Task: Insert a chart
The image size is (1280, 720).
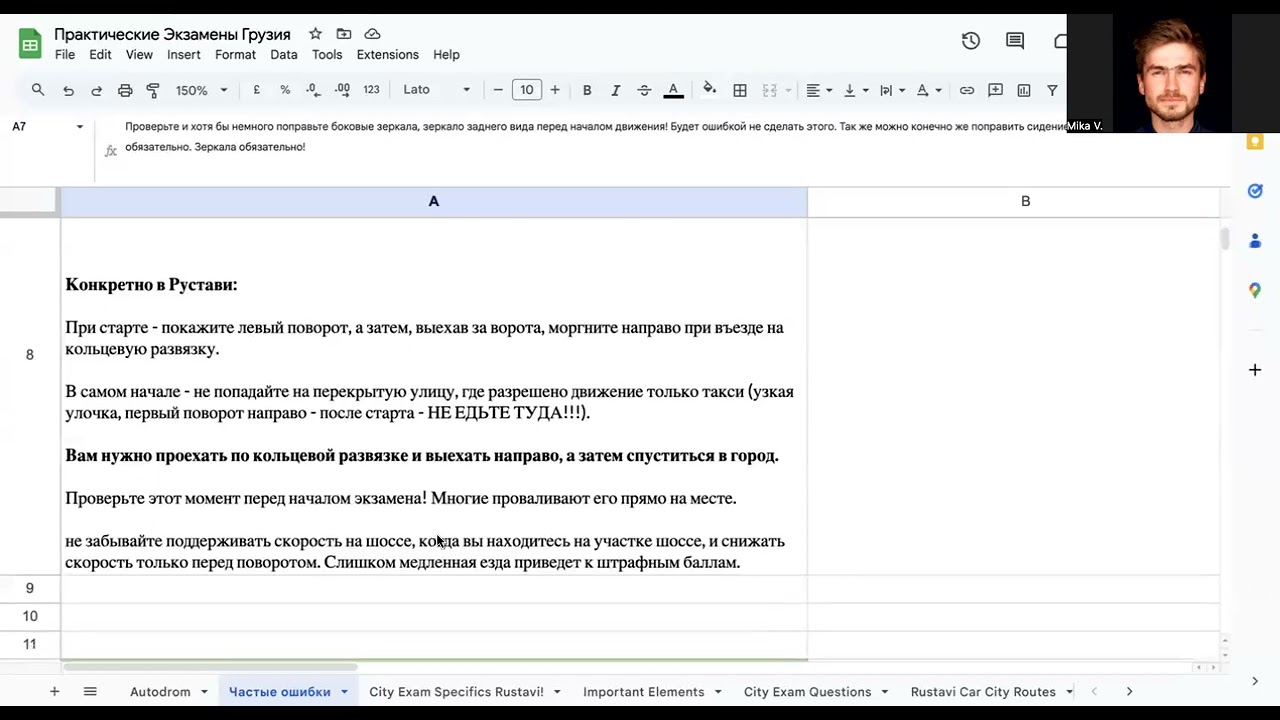Action: click(1024, 90)
